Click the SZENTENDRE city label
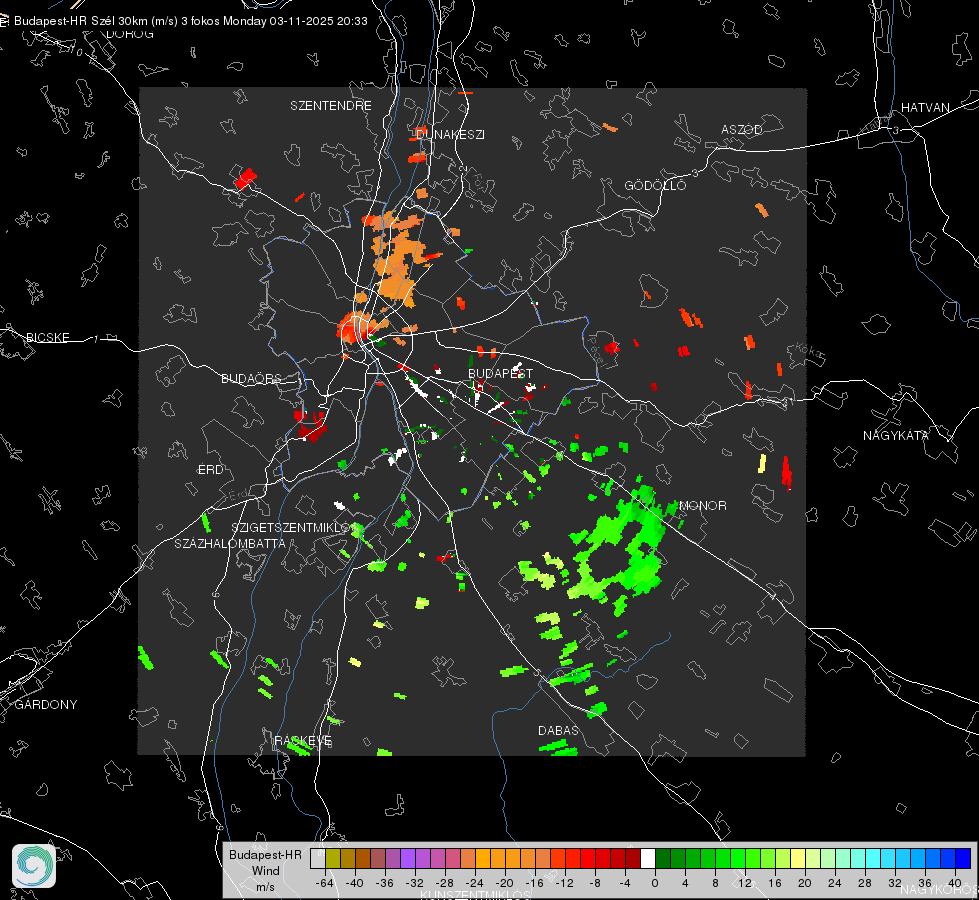The width and height of the screenshot is (979, 900). [x=331, y=106]
